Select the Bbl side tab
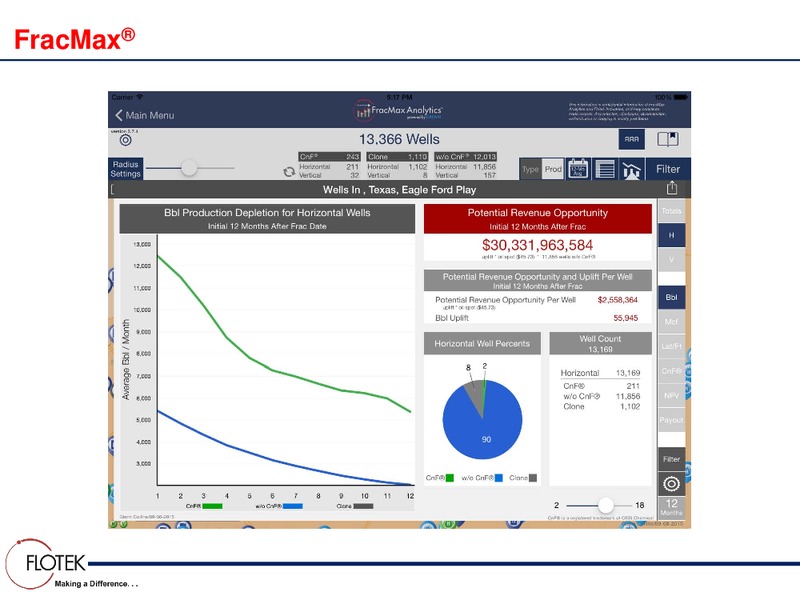This screenshot has width=800, height=600. 671,297
